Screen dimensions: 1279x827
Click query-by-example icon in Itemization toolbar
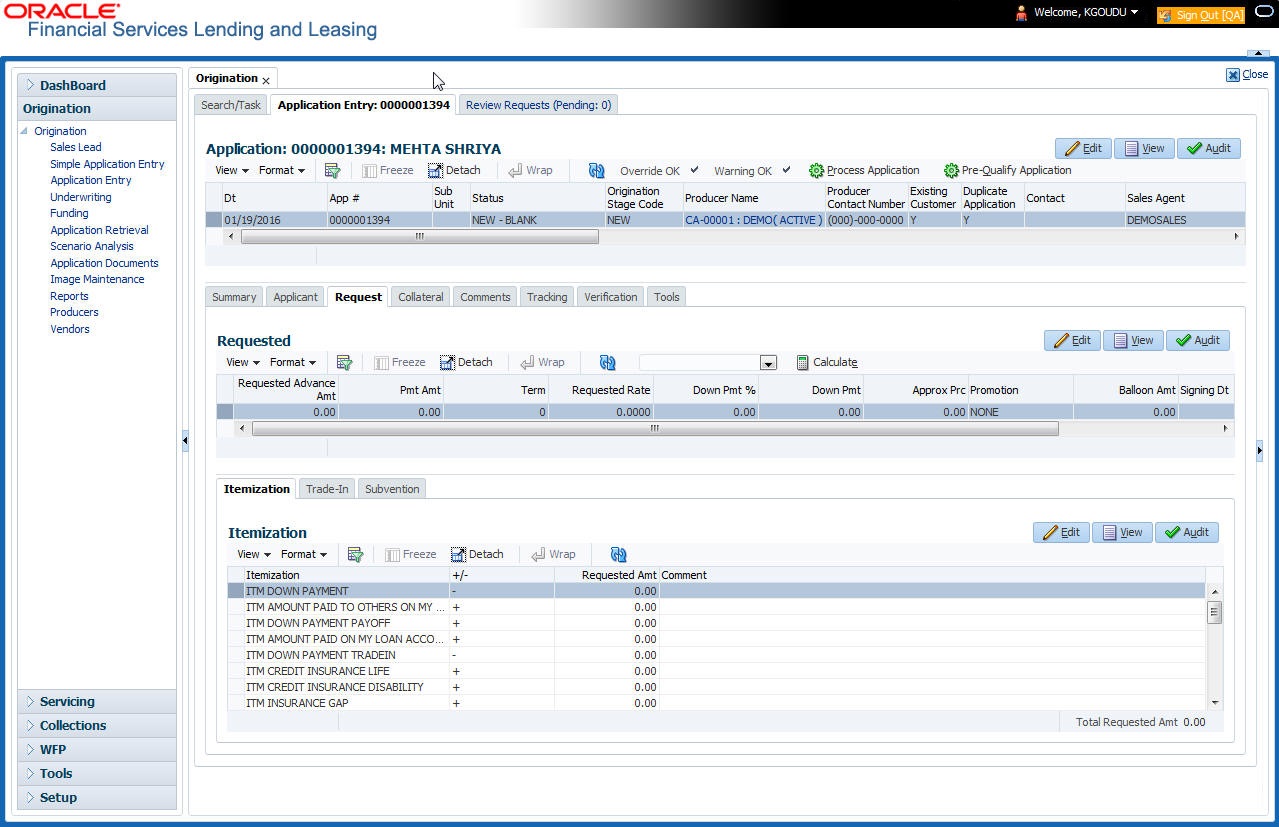355,554
